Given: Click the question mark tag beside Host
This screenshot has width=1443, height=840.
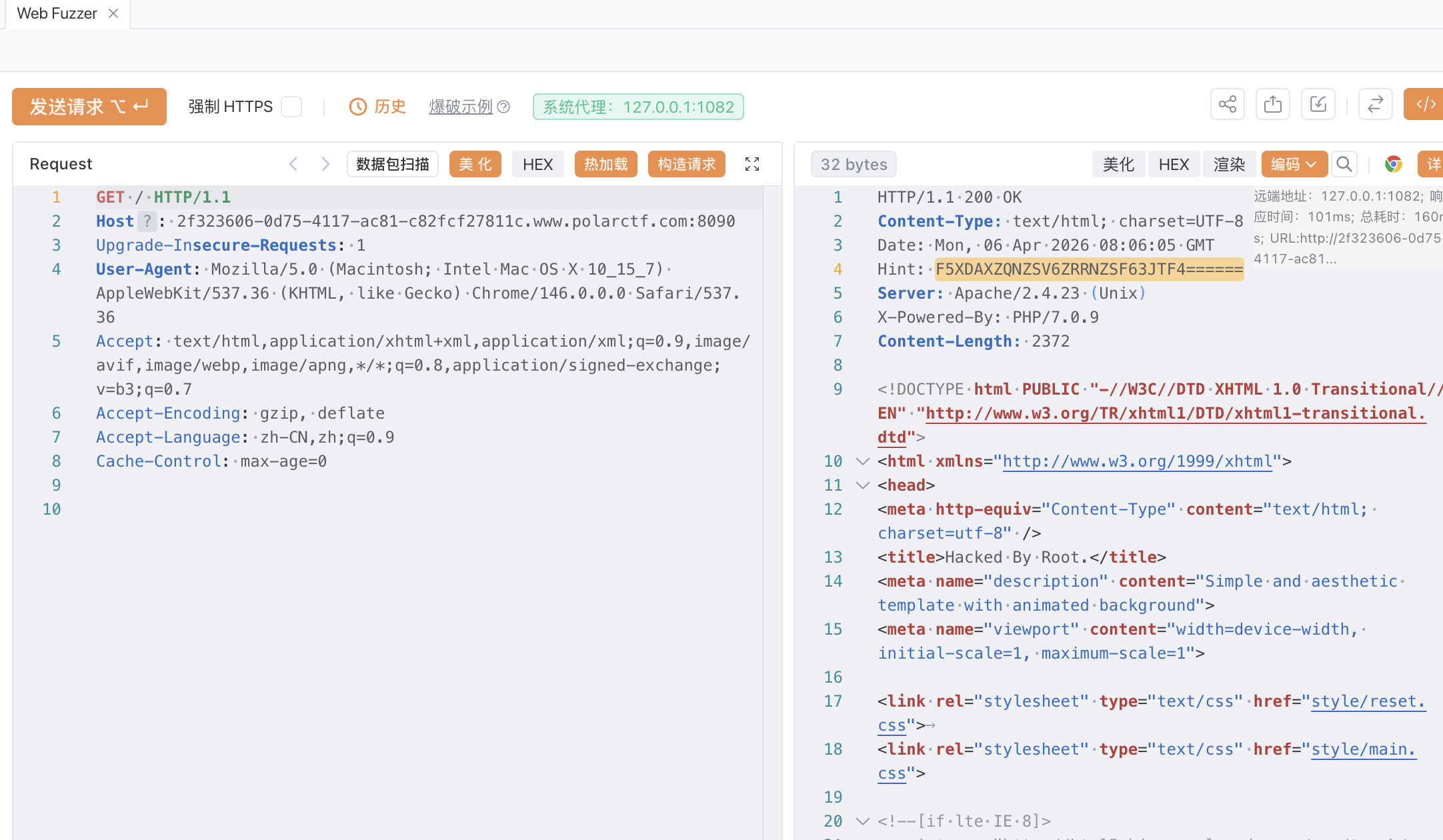Looking at the screenshot, I should (x=147, y=221).
